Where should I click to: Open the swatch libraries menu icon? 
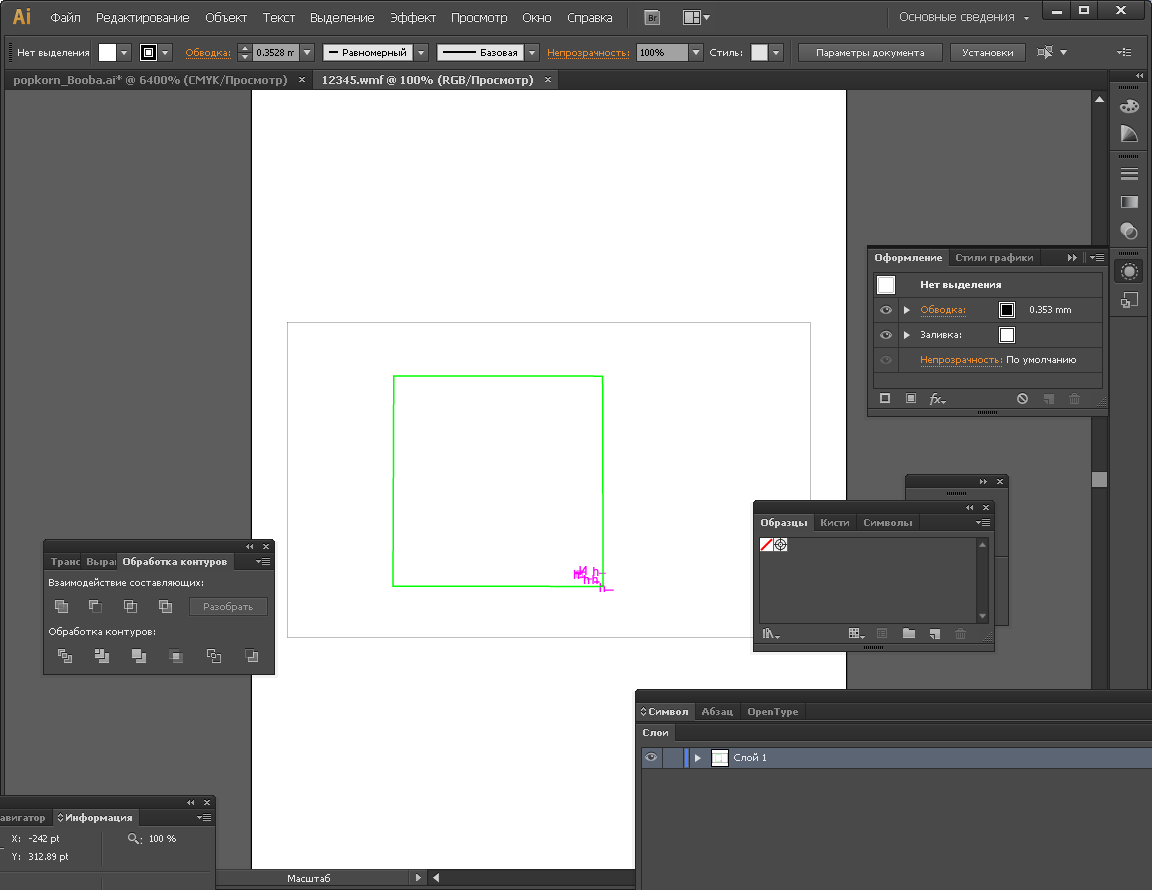point(770,634)
